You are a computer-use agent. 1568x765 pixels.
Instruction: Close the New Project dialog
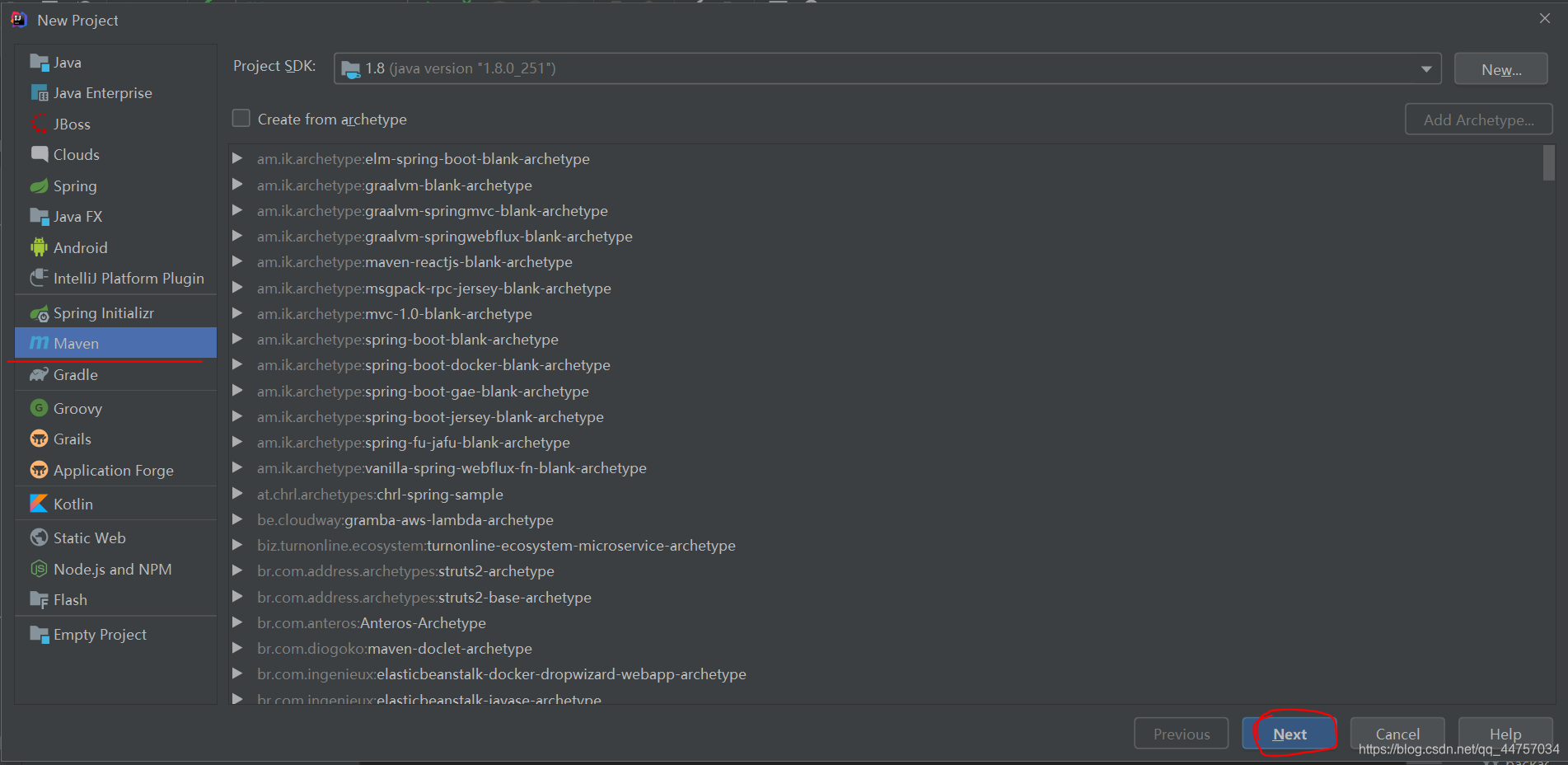(1544, 18)
